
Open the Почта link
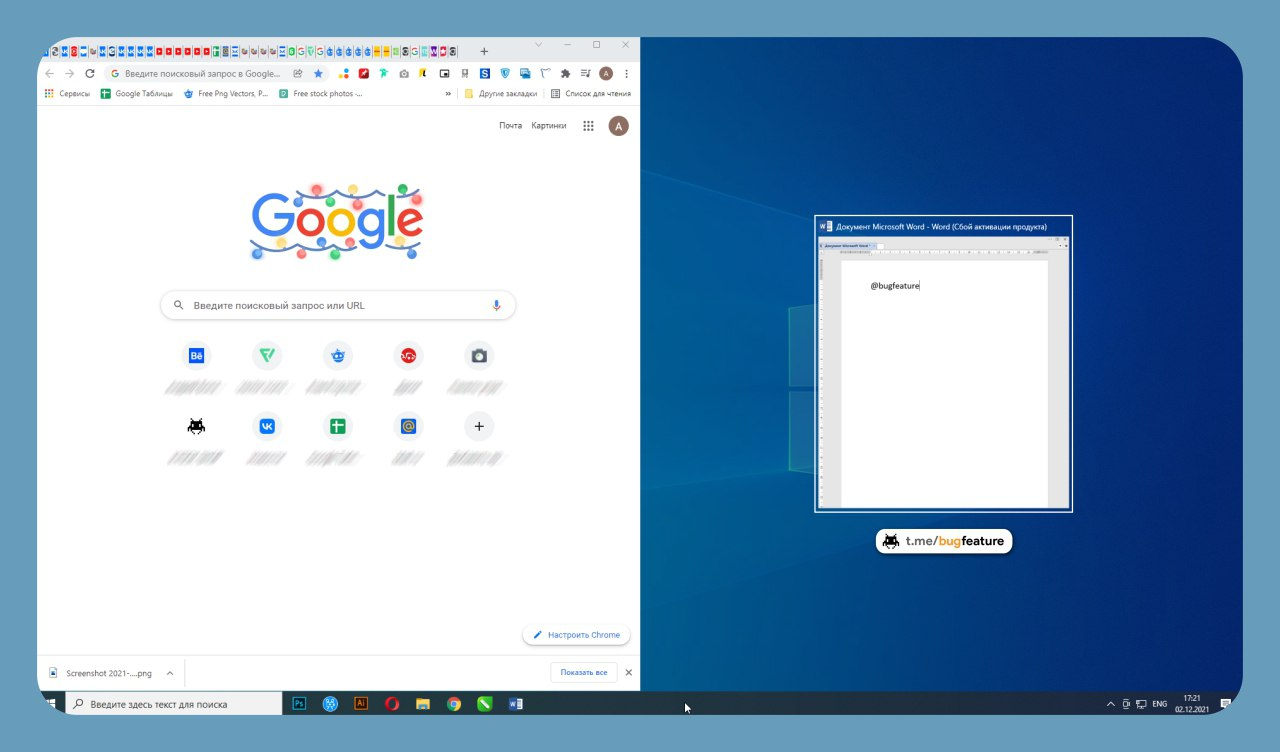tap(511, 126)
